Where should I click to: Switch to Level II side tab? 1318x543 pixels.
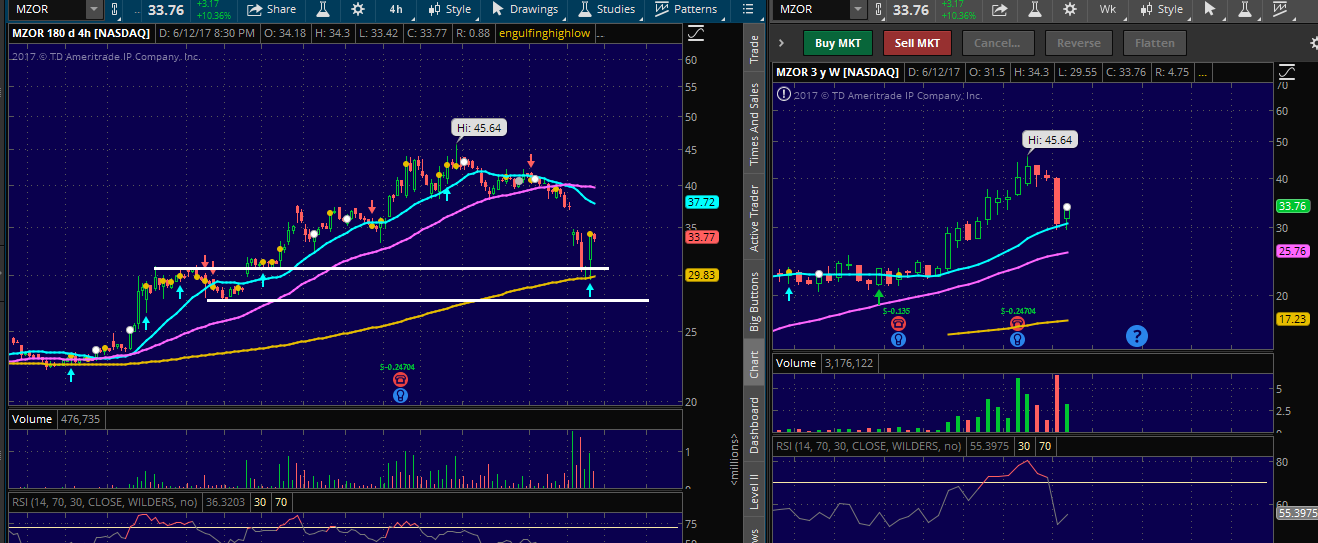pos(755,493)
